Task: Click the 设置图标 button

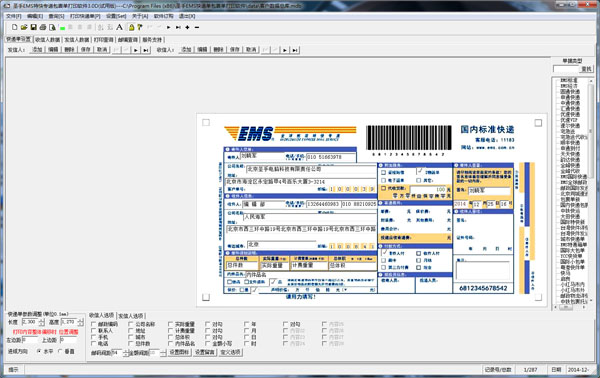Action: [x=180, y=352]
